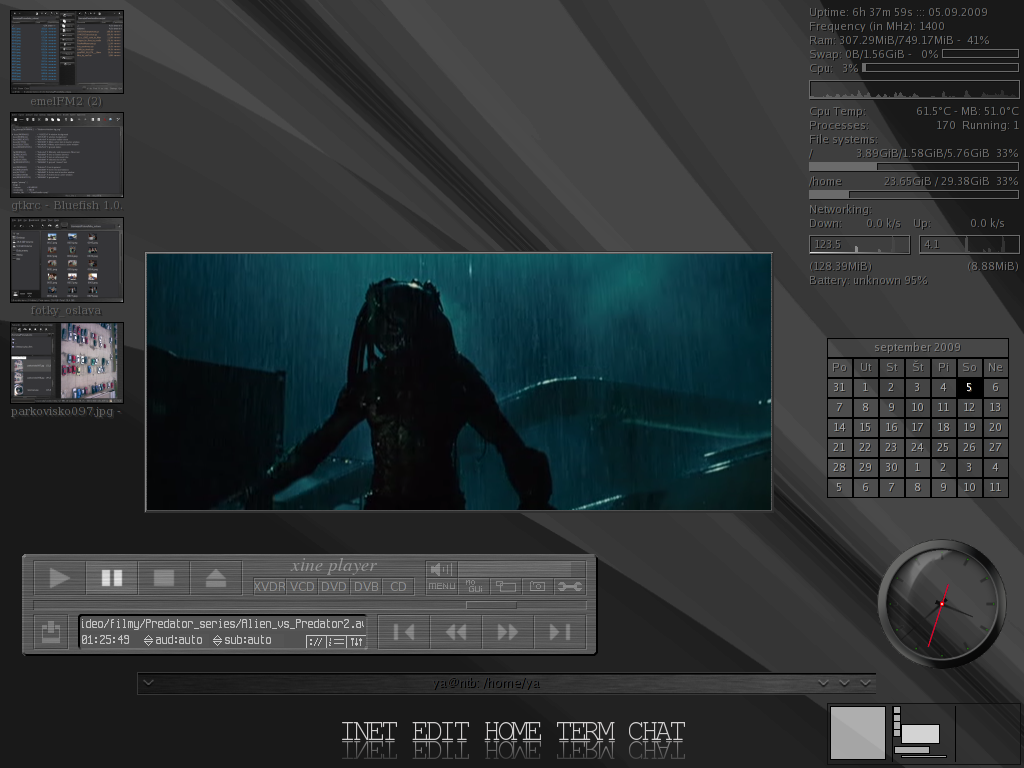
Task: Switch to fotky_oslava window thumbnail
Action: (x=67, y=260)
